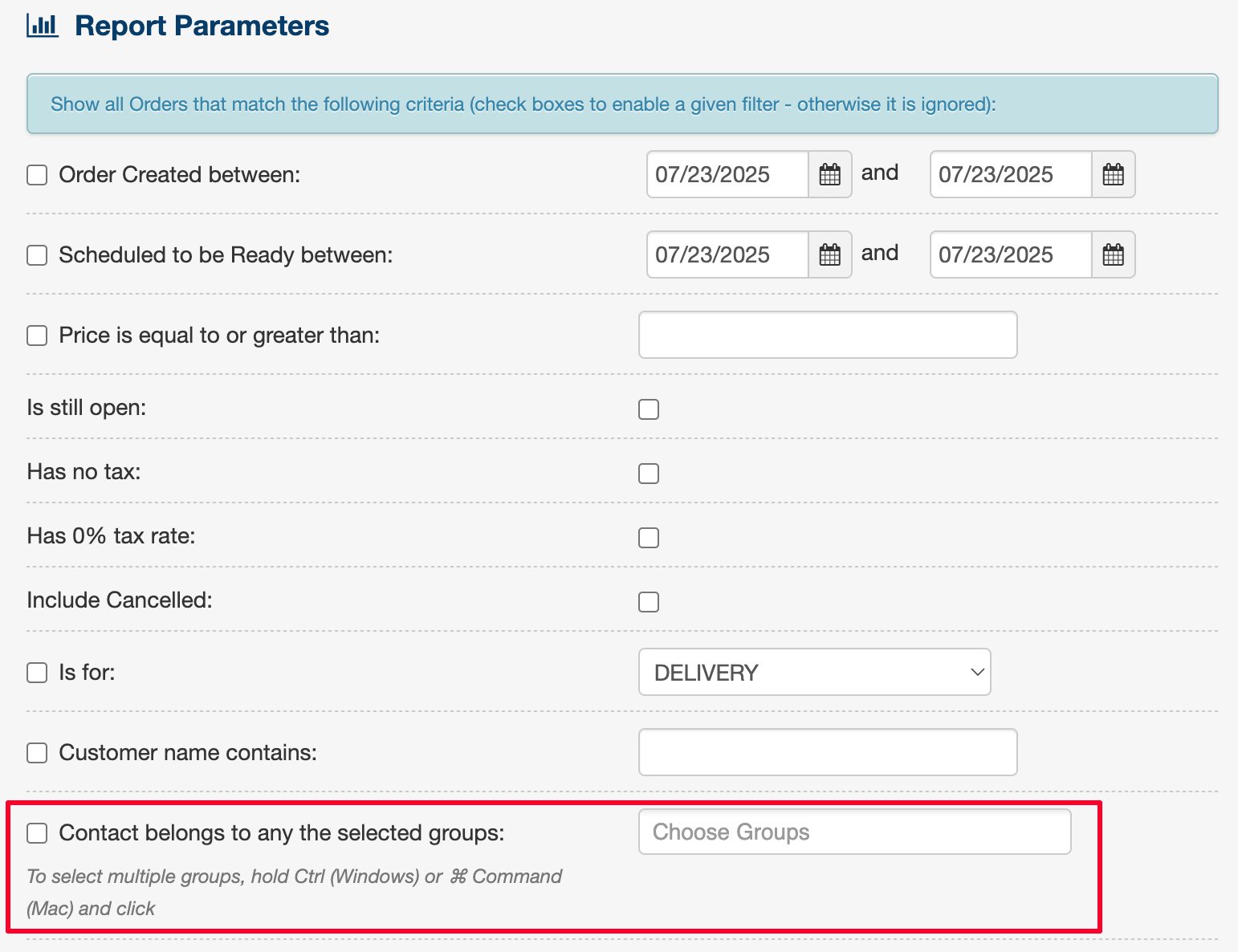Check the Has 0% tax rate box
Viewport: 1238px width, 952px height.
click(649, 538)
